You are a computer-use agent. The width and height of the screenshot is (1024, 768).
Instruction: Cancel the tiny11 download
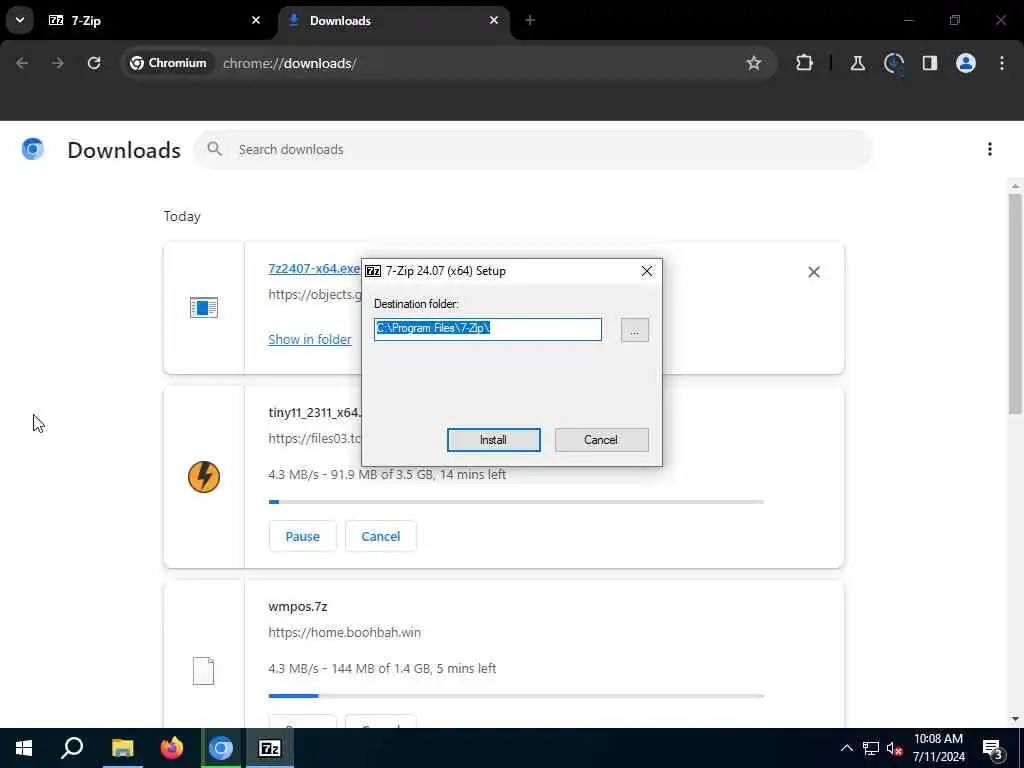click(381, 536)
